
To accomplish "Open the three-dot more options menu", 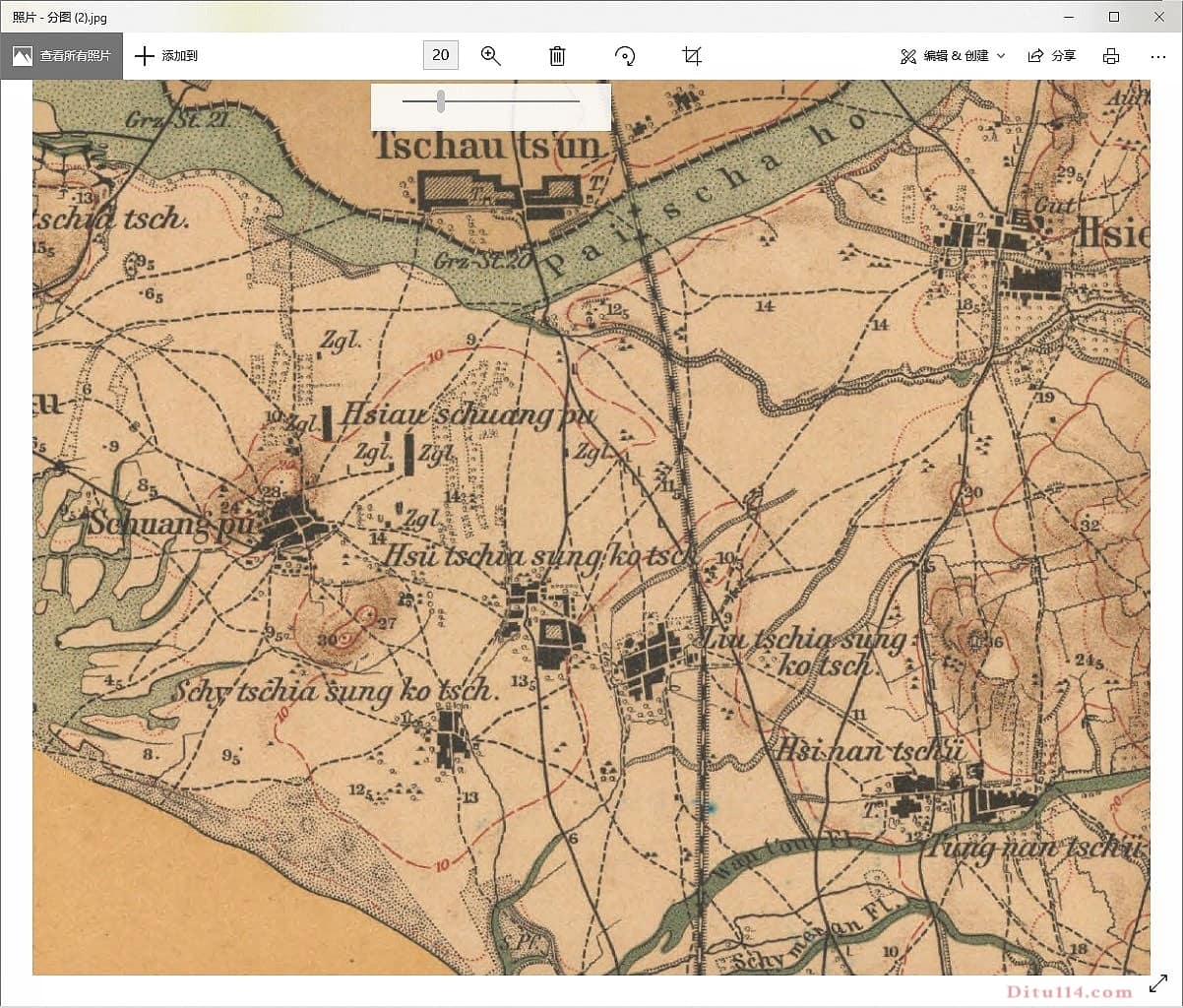I will pyautogui.click(x=1157, y=56).
